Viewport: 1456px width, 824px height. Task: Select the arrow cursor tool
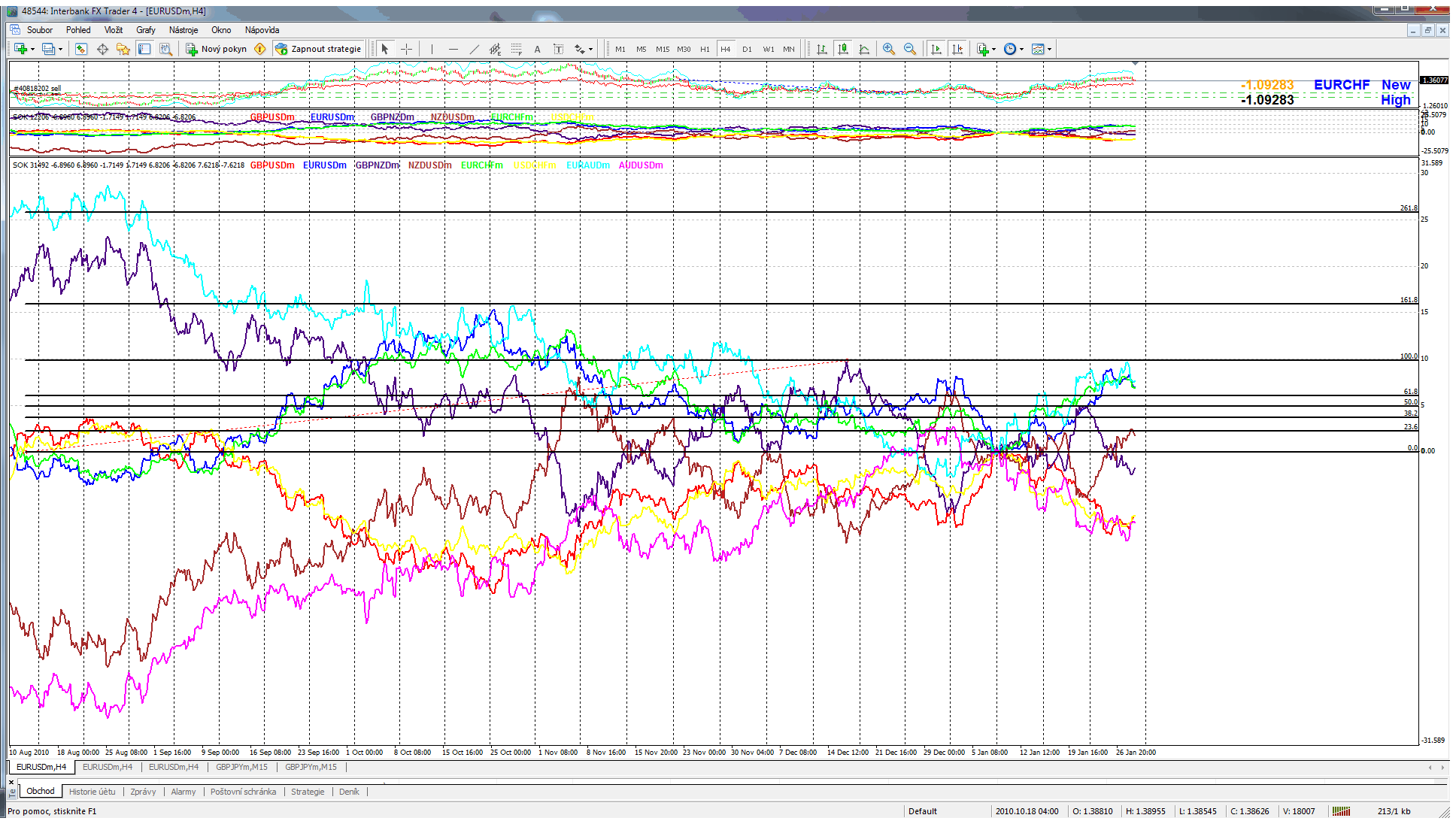[x=385, y=49]
